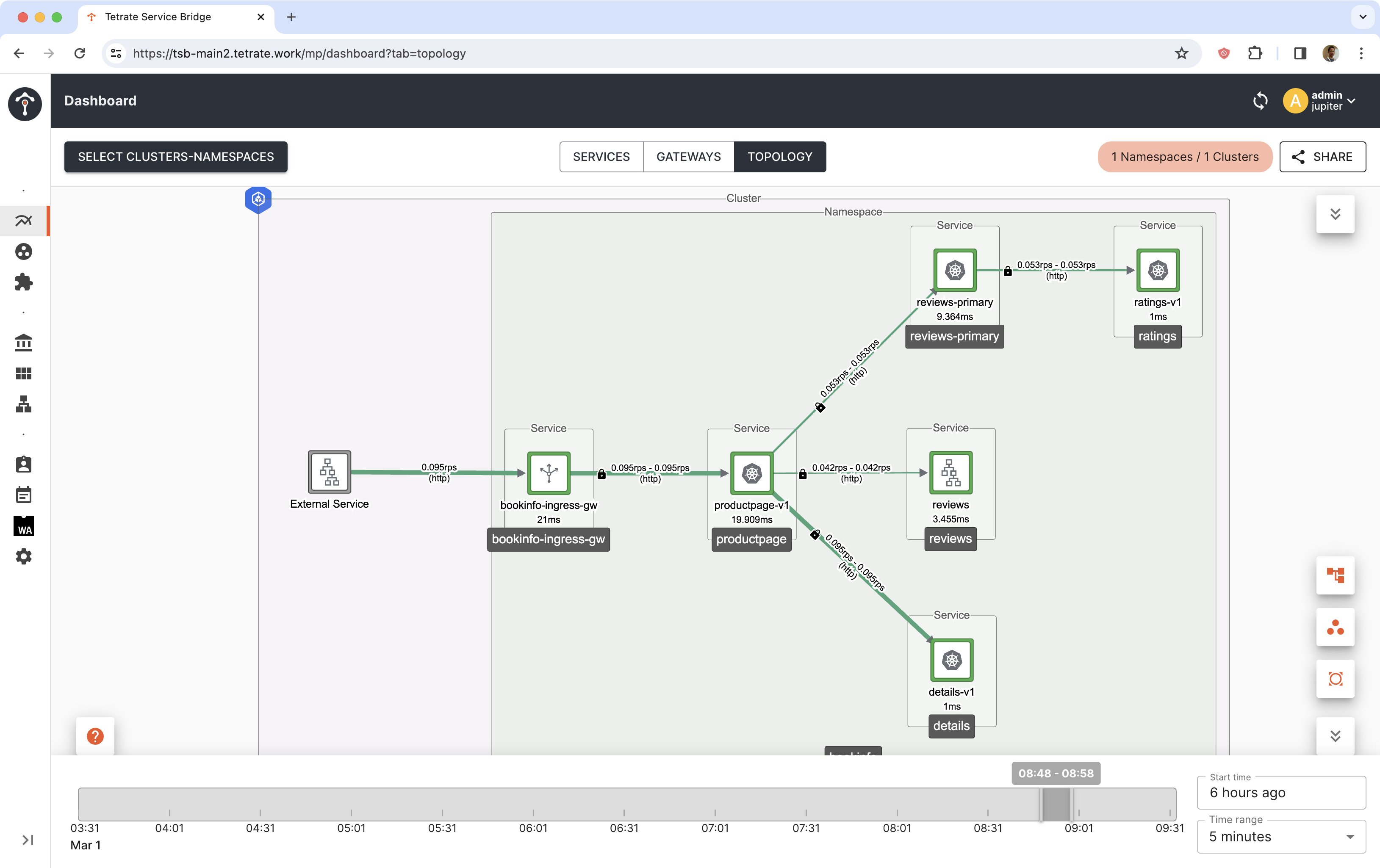Open the admin jupiter user menu

tap(1319, 101)
